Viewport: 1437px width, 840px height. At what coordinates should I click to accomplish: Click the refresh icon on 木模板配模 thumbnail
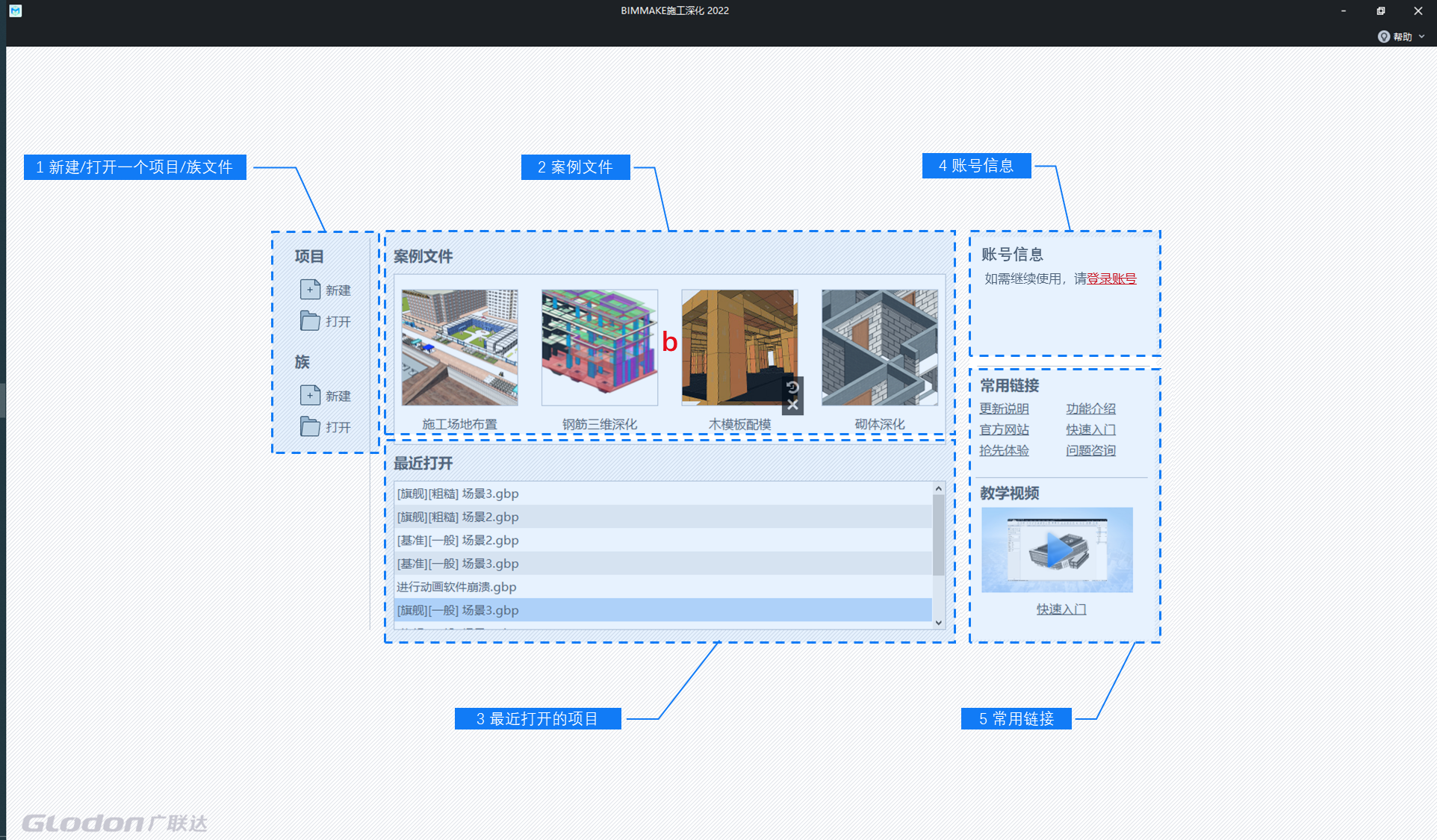[x=792, y=387]
